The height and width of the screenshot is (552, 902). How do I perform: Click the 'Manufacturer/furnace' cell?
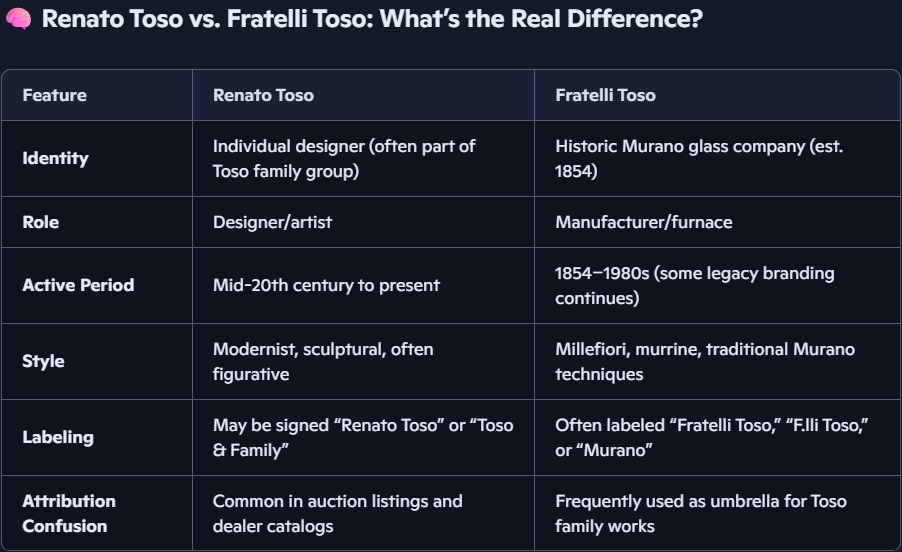(644, 222)
